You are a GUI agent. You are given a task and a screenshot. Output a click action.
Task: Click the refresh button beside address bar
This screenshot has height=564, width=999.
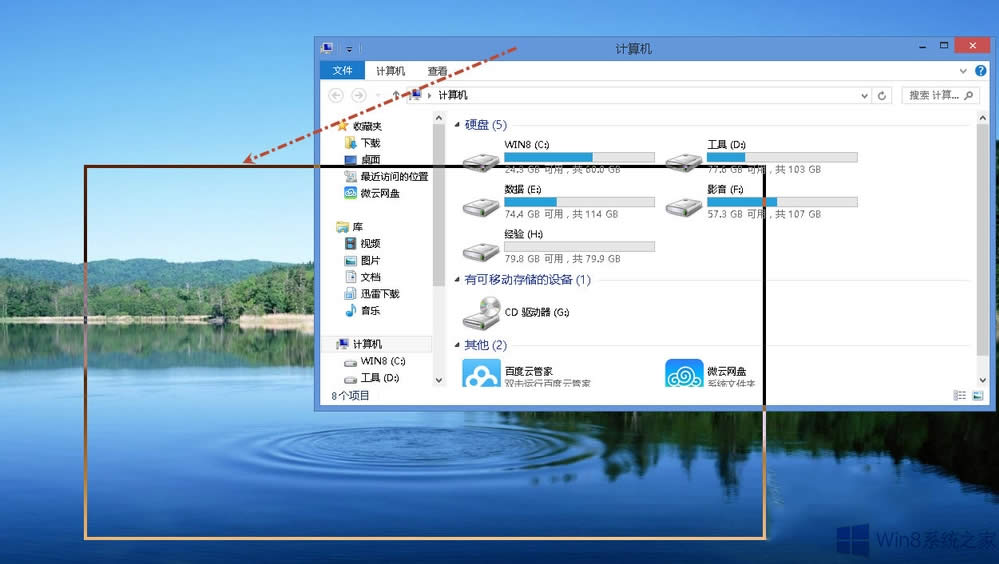(882, 95)
